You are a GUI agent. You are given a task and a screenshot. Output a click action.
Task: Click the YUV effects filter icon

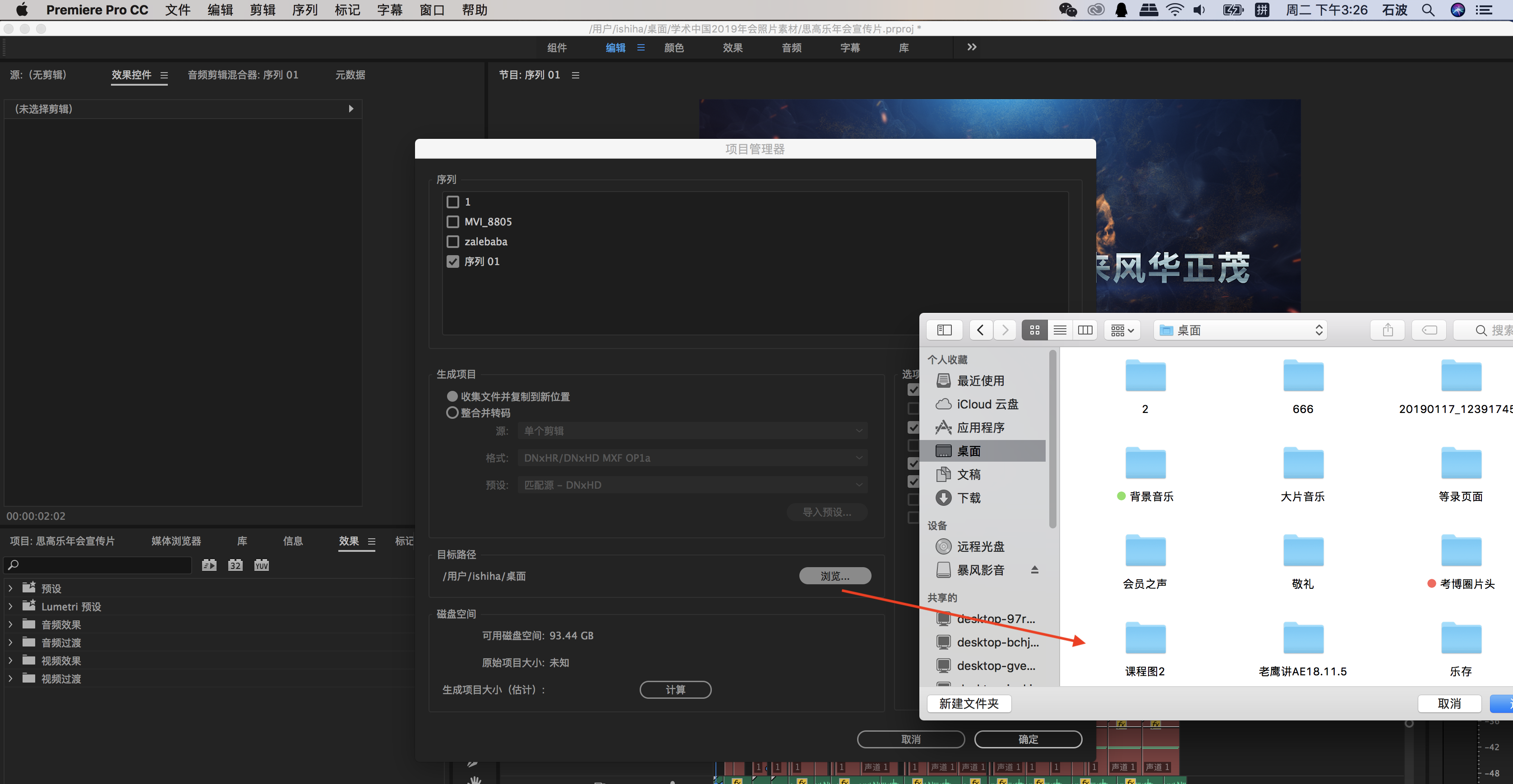pos(261,565)
